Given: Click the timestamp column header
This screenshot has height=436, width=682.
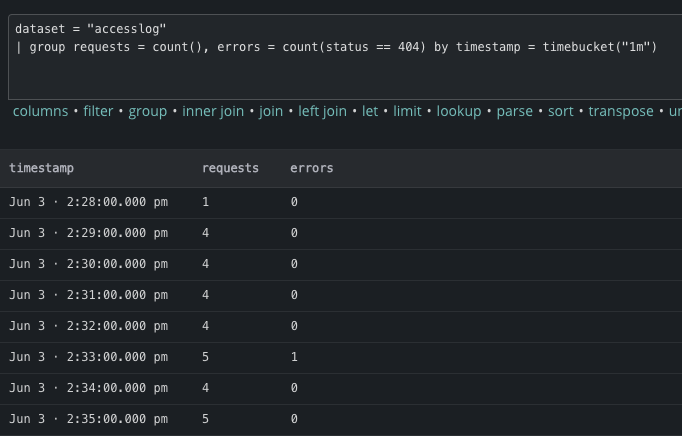Looking at the screenshot, I should [x=42, y=168].
